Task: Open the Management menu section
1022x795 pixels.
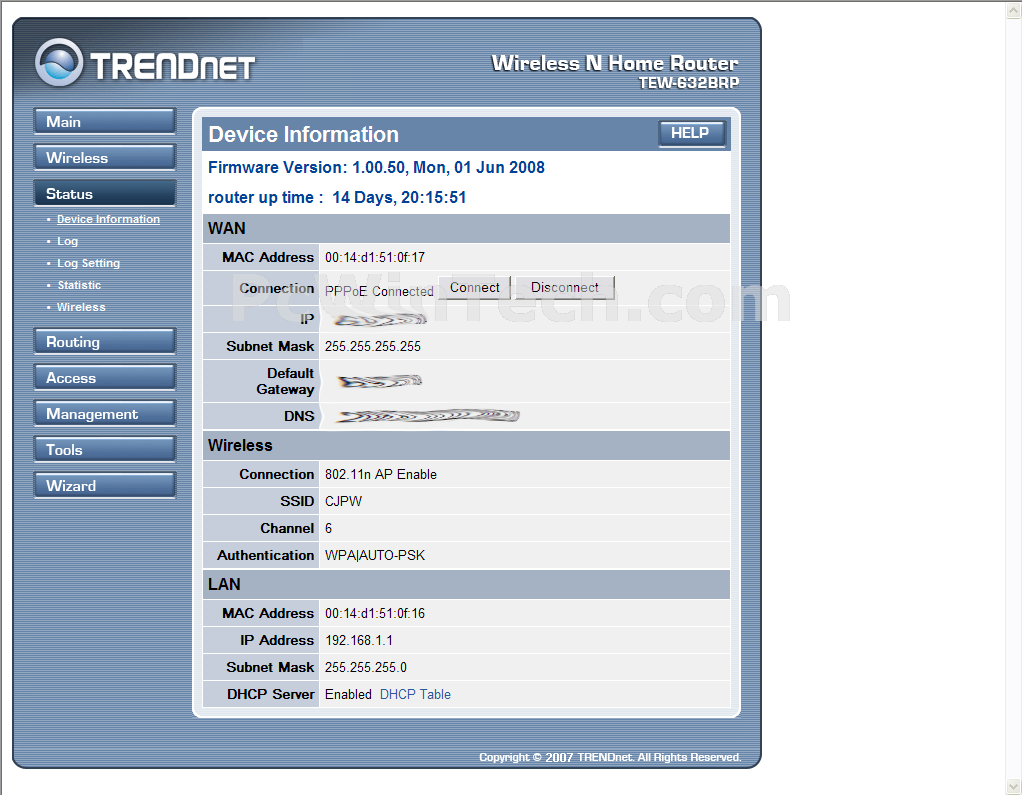Action: point(105,413)
